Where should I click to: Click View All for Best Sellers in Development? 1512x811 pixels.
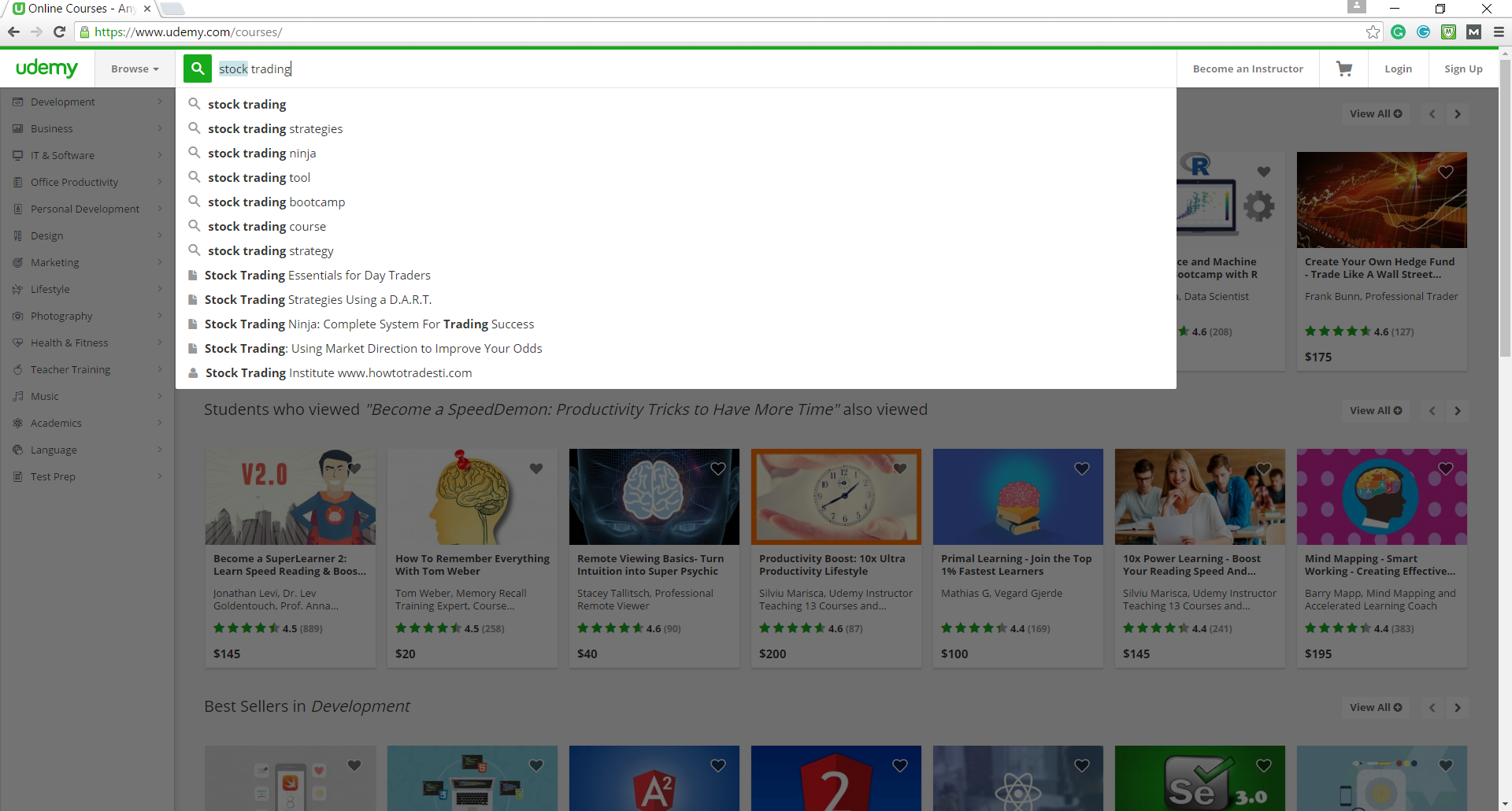click(1375, 707)
